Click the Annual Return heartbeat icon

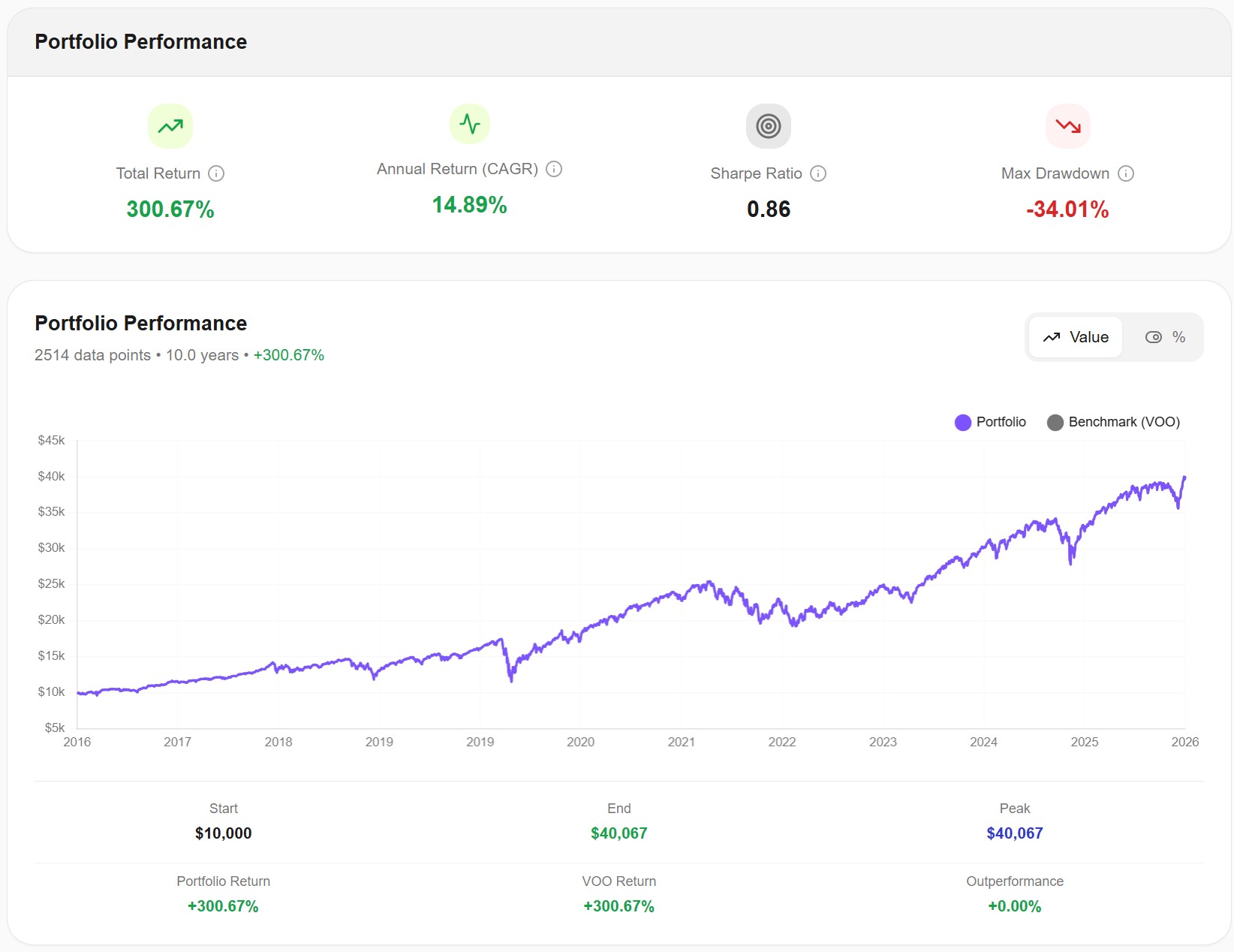pyautogui.click(x=469, y=123)
